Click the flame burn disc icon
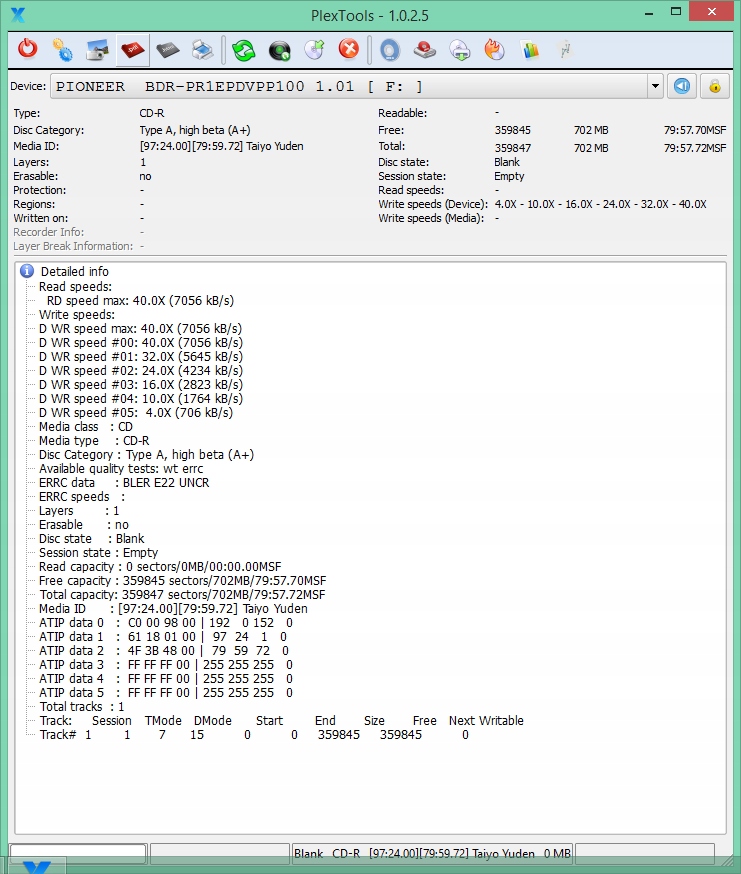The width and height of the screenshot is (741, 874). click(x=494, y=49)
